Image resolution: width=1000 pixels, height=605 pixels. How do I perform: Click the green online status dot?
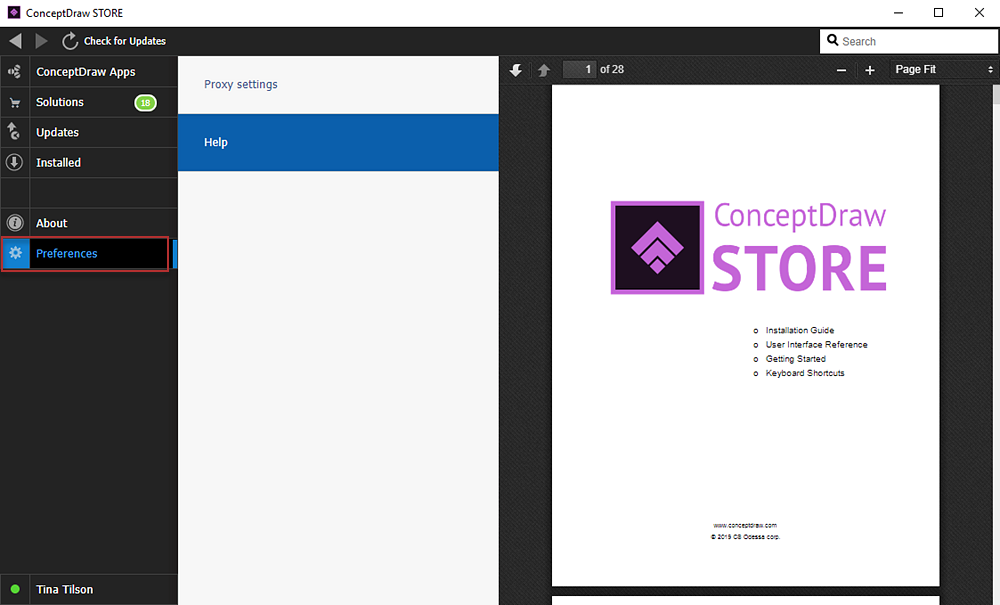tap(15, 589)
